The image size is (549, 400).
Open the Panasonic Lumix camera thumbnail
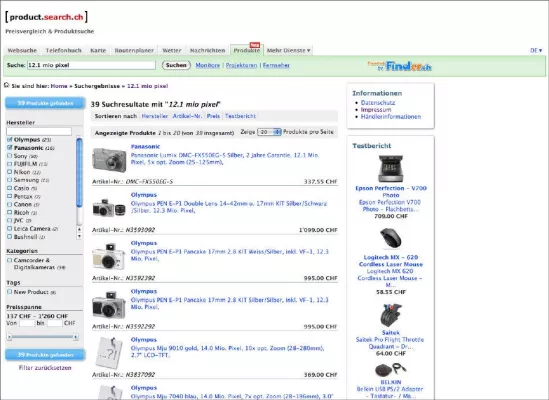click(109, 160)
